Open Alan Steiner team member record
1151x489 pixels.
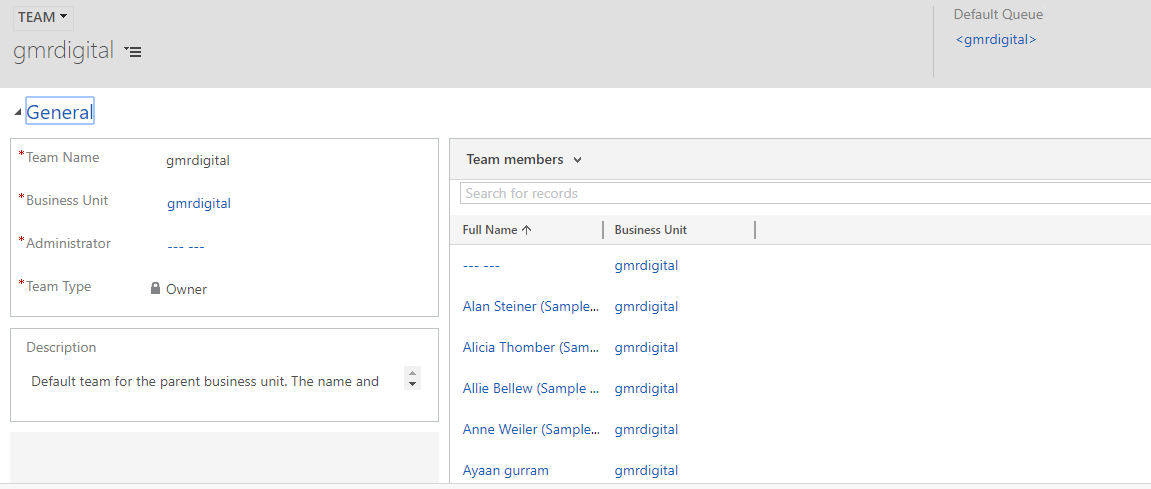pos(530,307)
